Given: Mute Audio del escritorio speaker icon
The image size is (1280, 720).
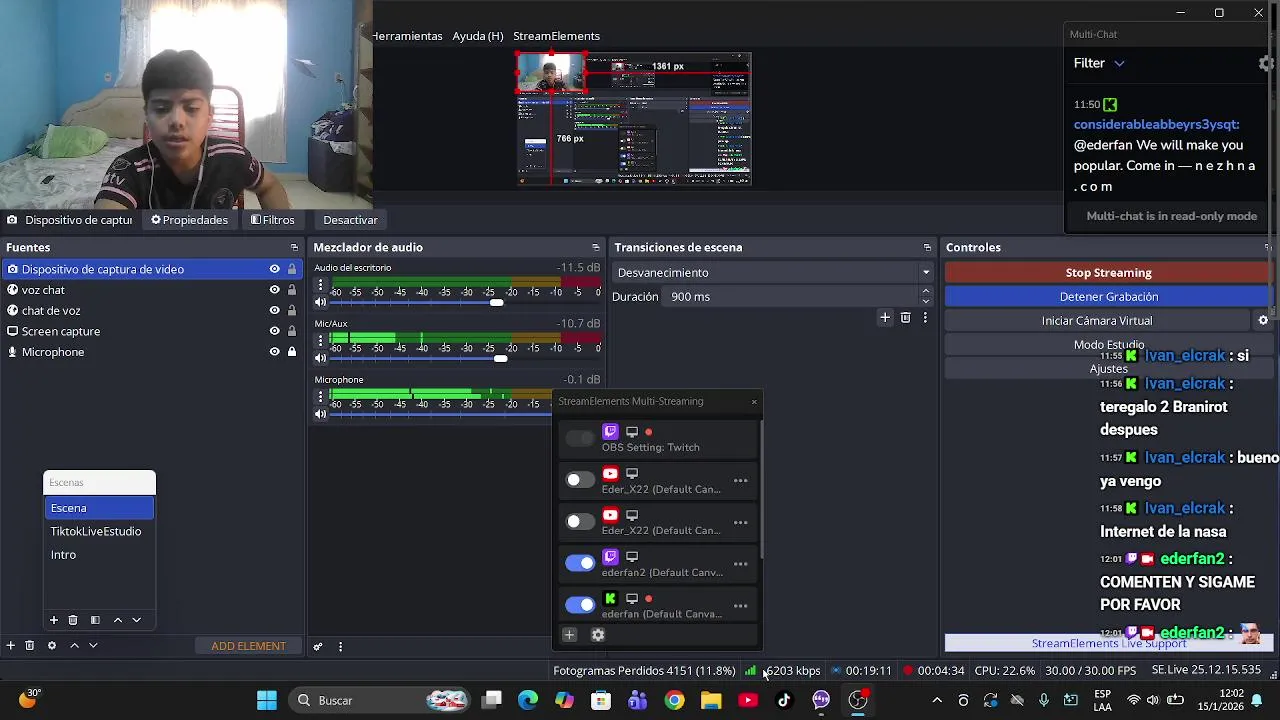Looking at the screenshot, I should click(320, 302).
